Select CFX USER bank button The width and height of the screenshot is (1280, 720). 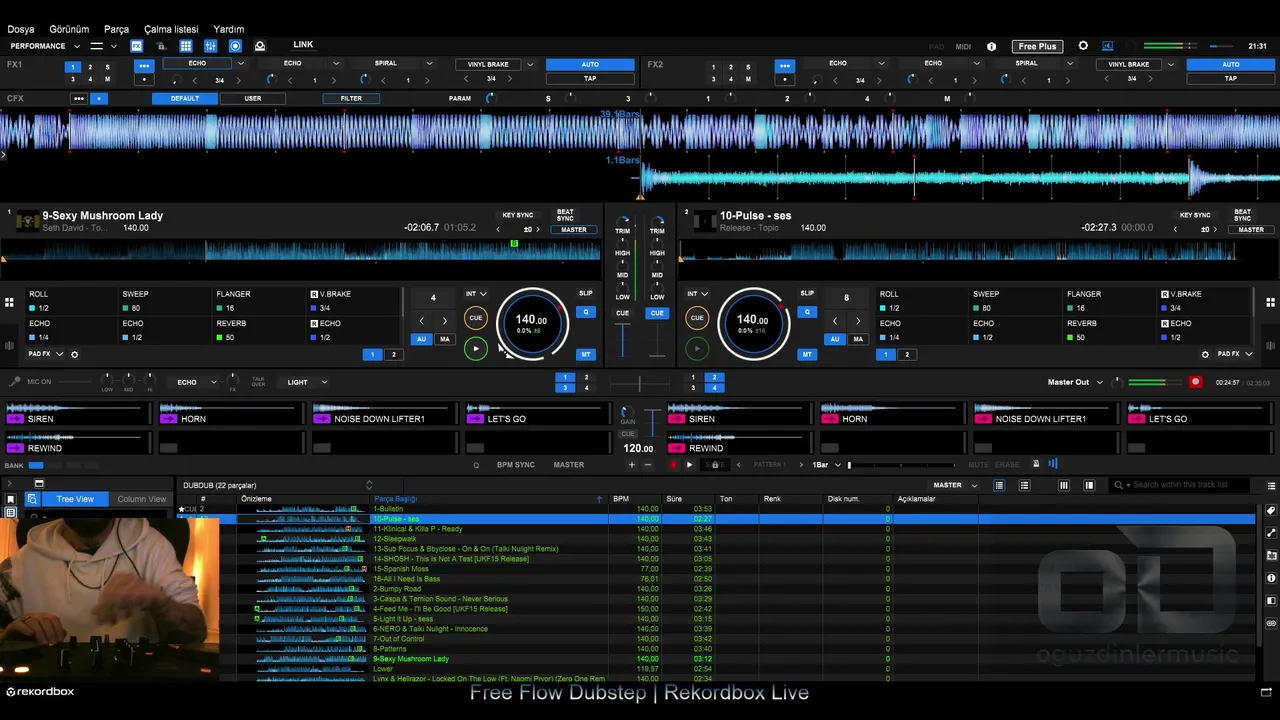pyautogui.click(x=253, y=99)
